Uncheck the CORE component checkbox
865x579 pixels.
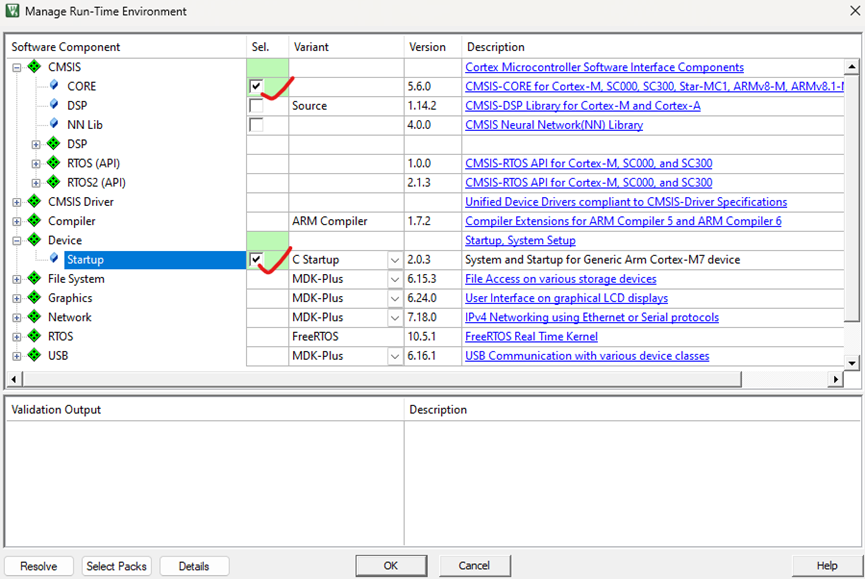point(256,86)
